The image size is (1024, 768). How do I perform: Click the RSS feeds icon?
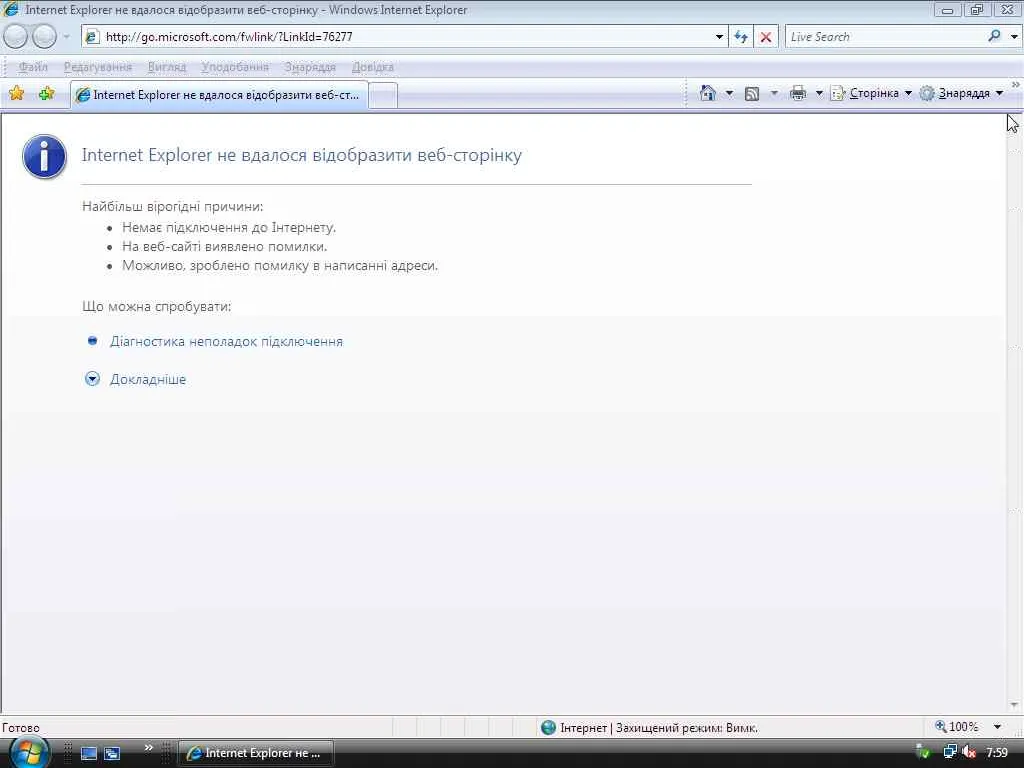pyautogui.click(x=752, y=93)
